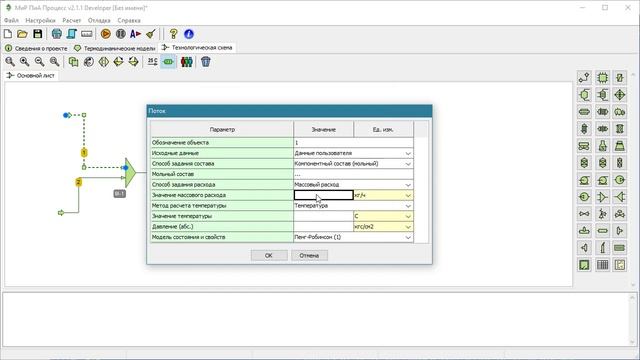Pause calculation with gray pause icon
The height and width of the screenshot is (360, 640).
[x=120, y=34]
